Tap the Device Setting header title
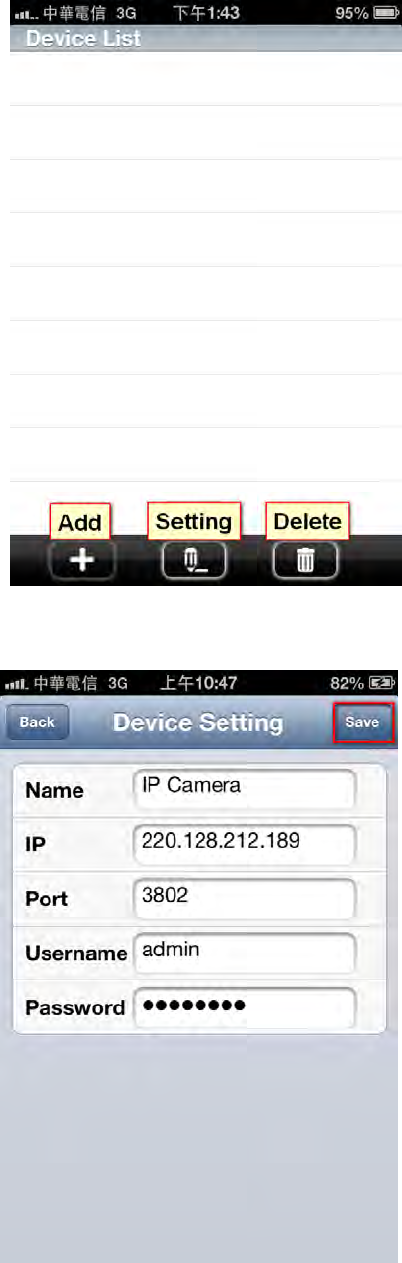The image size is (402, 1263). (x=198, y=722)
